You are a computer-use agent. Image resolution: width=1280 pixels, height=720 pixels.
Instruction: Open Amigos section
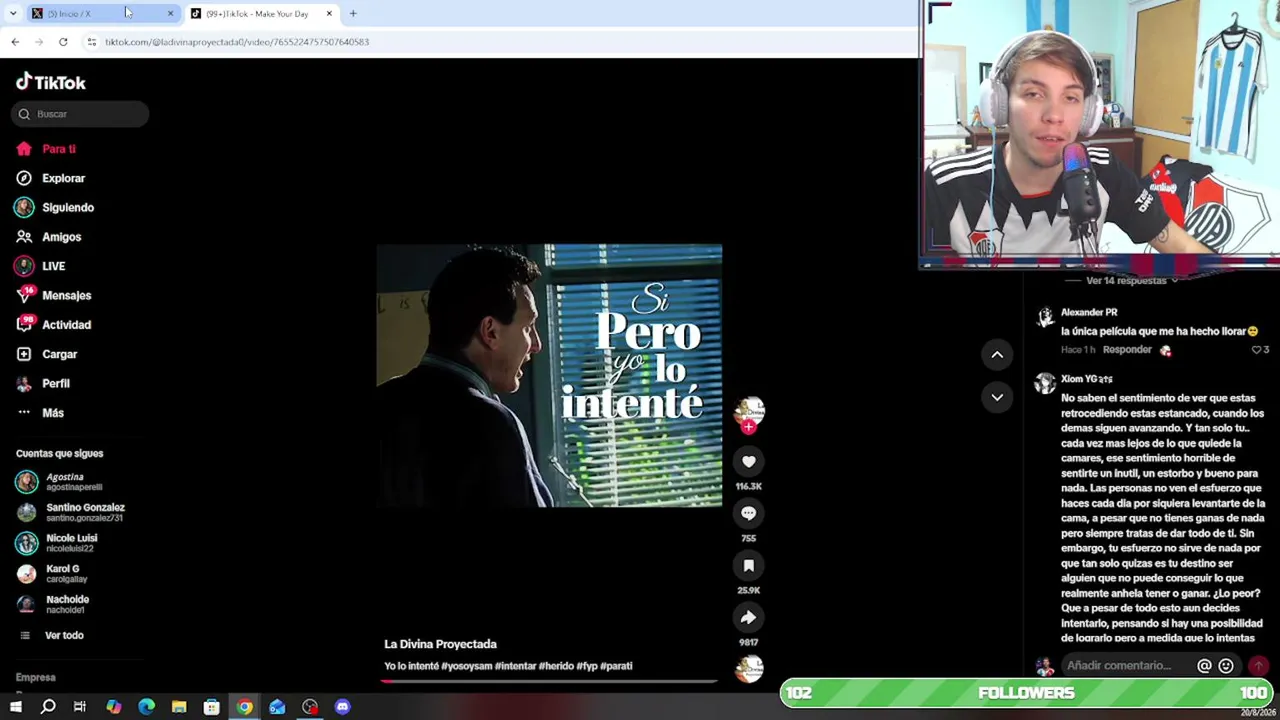tap(61, 237)
